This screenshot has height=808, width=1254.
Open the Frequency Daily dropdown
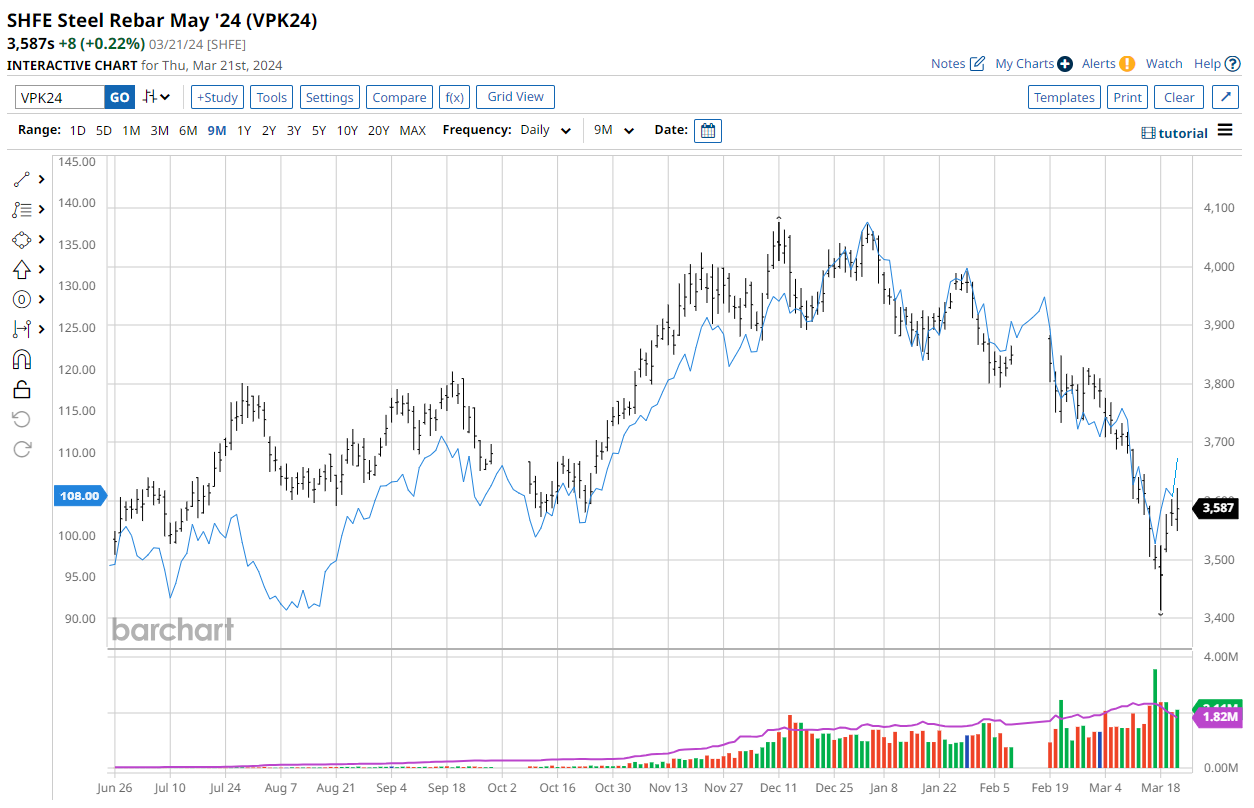546,131
